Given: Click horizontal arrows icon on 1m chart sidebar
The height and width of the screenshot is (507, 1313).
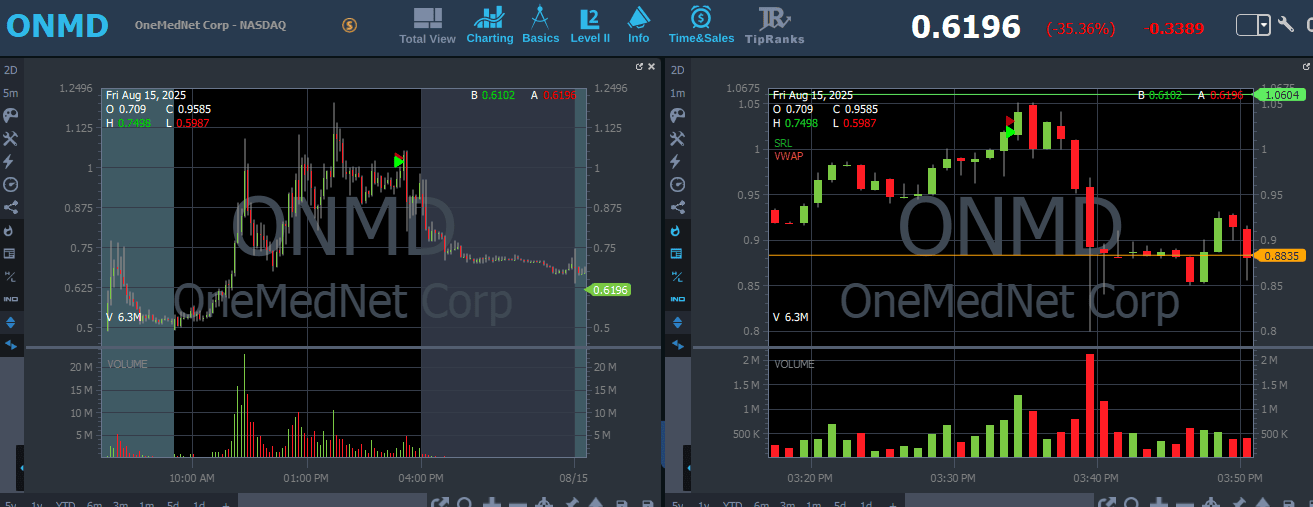Looking at the screenshot, I should click(677, 345).
